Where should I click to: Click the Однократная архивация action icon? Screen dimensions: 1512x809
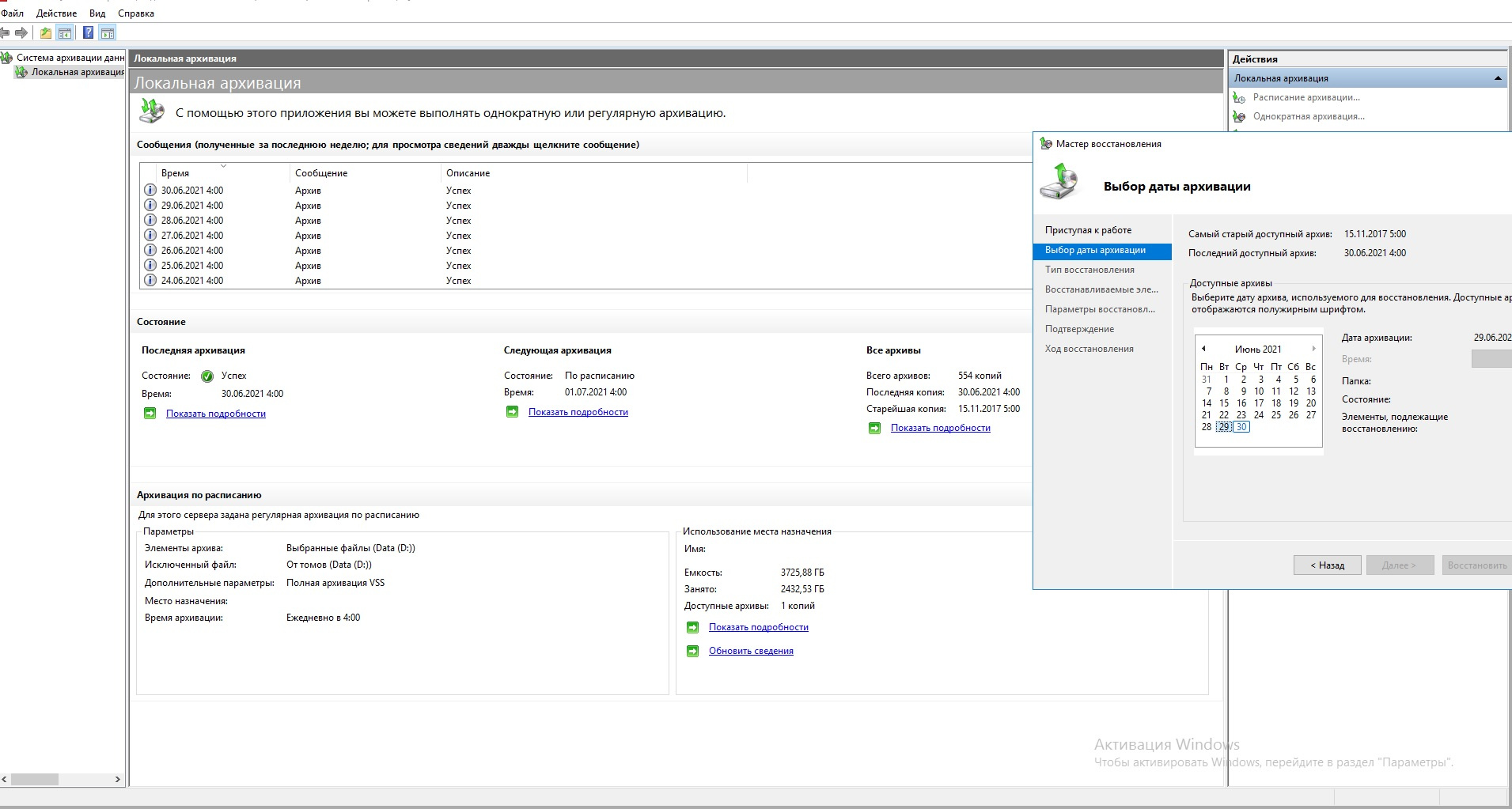tap(1239, 116)
